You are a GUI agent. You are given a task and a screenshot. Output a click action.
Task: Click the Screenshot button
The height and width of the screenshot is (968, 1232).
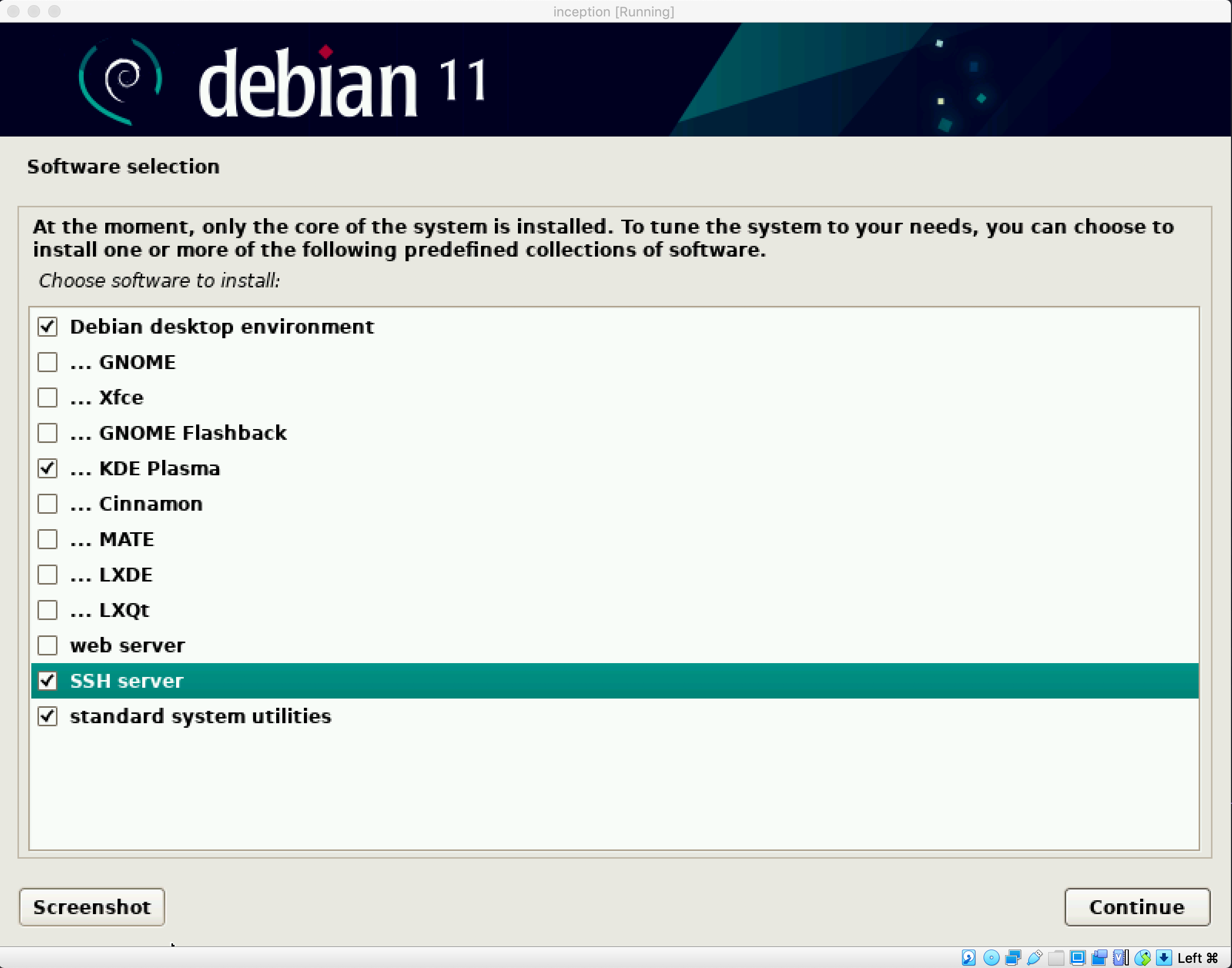(92, 907)
